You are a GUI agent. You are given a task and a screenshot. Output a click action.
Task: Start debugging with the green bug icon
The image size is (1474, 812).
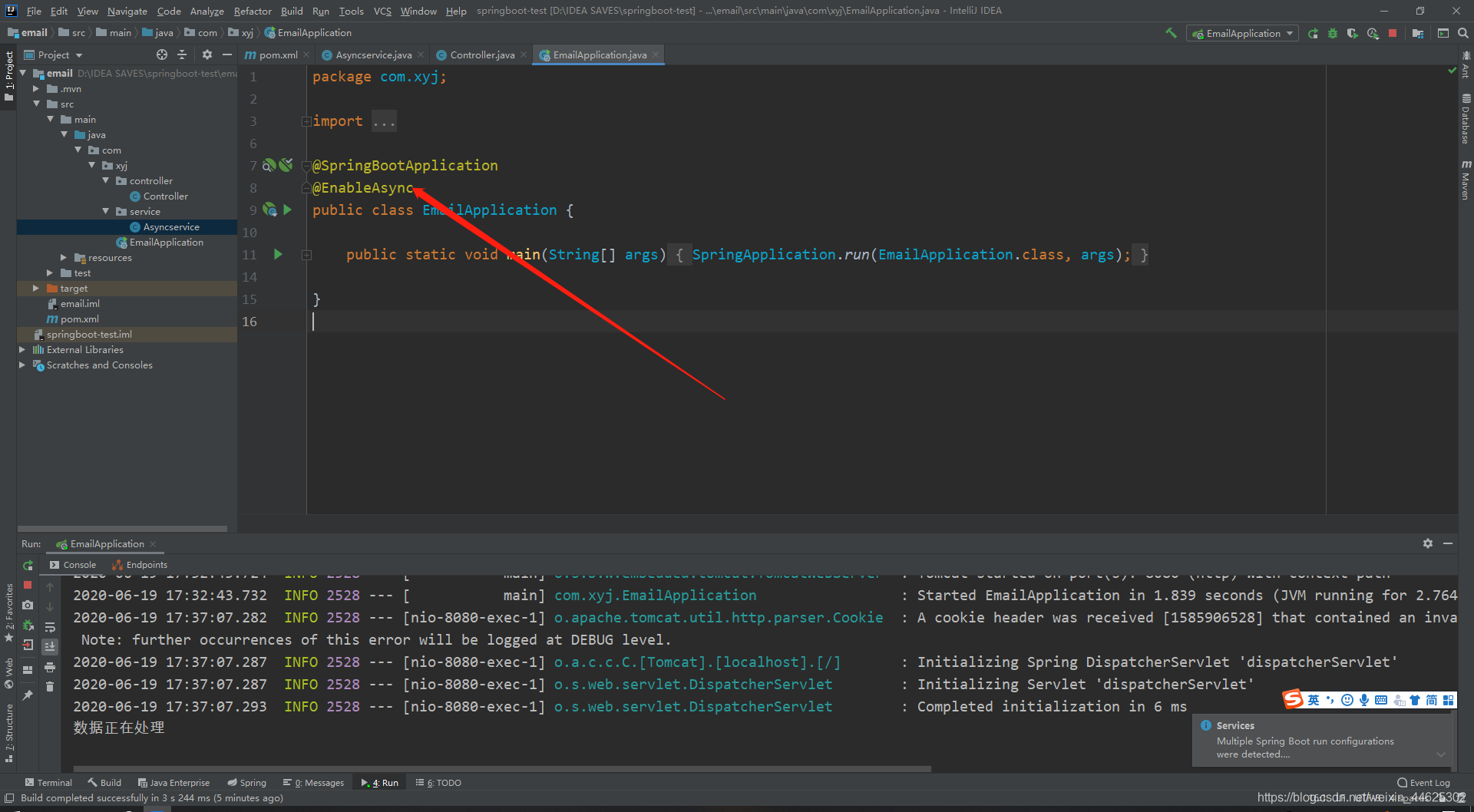(x=1333, y=33)
